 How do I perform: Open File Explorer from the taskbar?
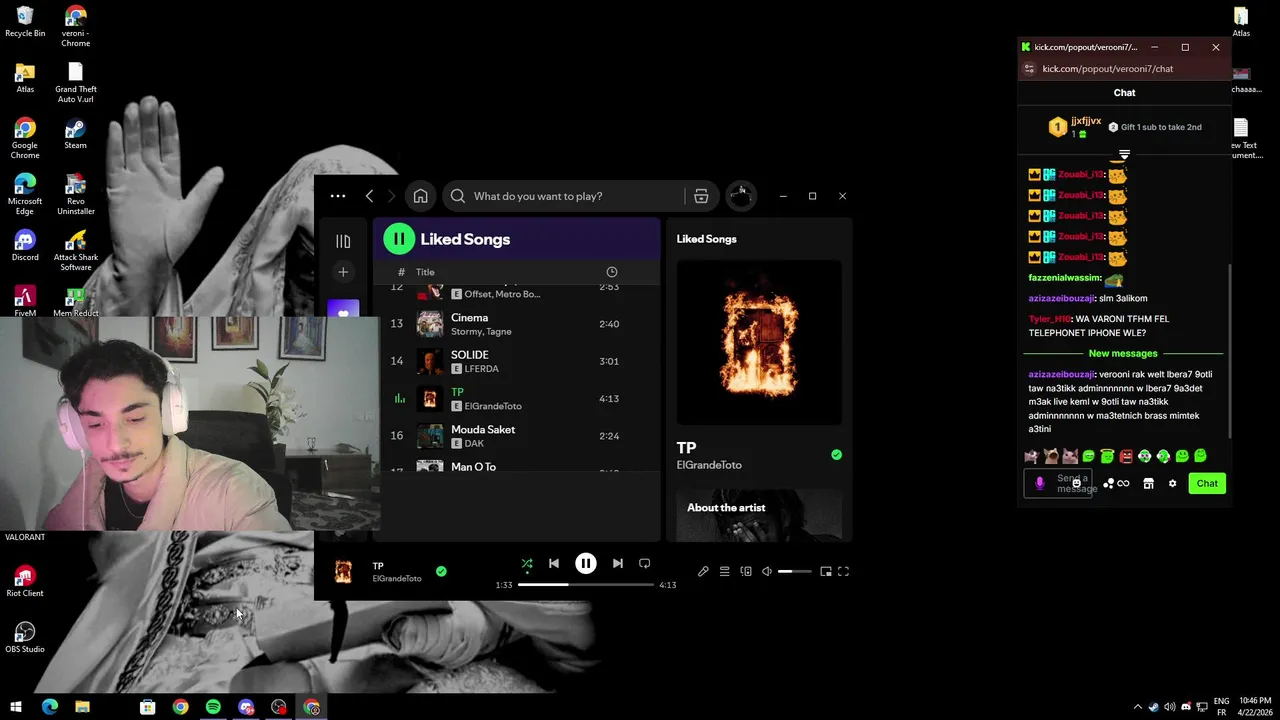tap(82, 707)
